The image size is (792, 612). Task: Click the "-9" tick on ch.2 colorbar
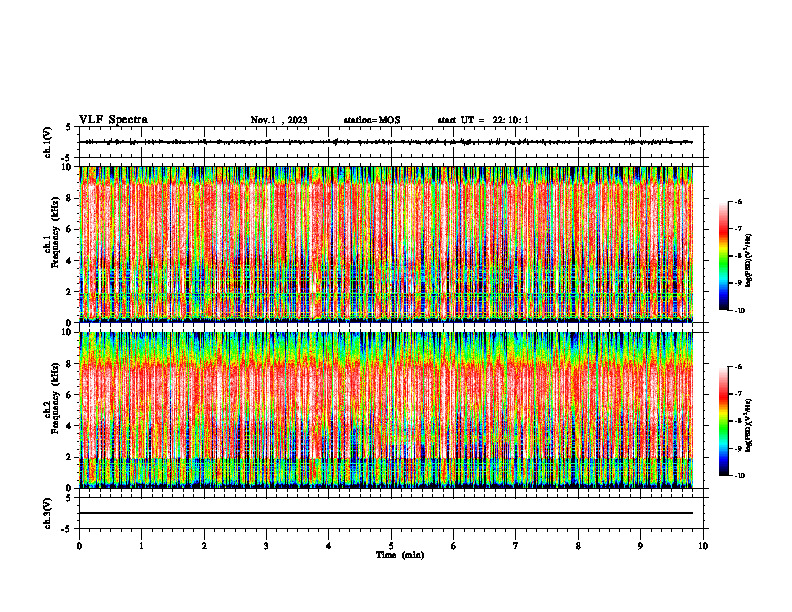coord(738,448)
